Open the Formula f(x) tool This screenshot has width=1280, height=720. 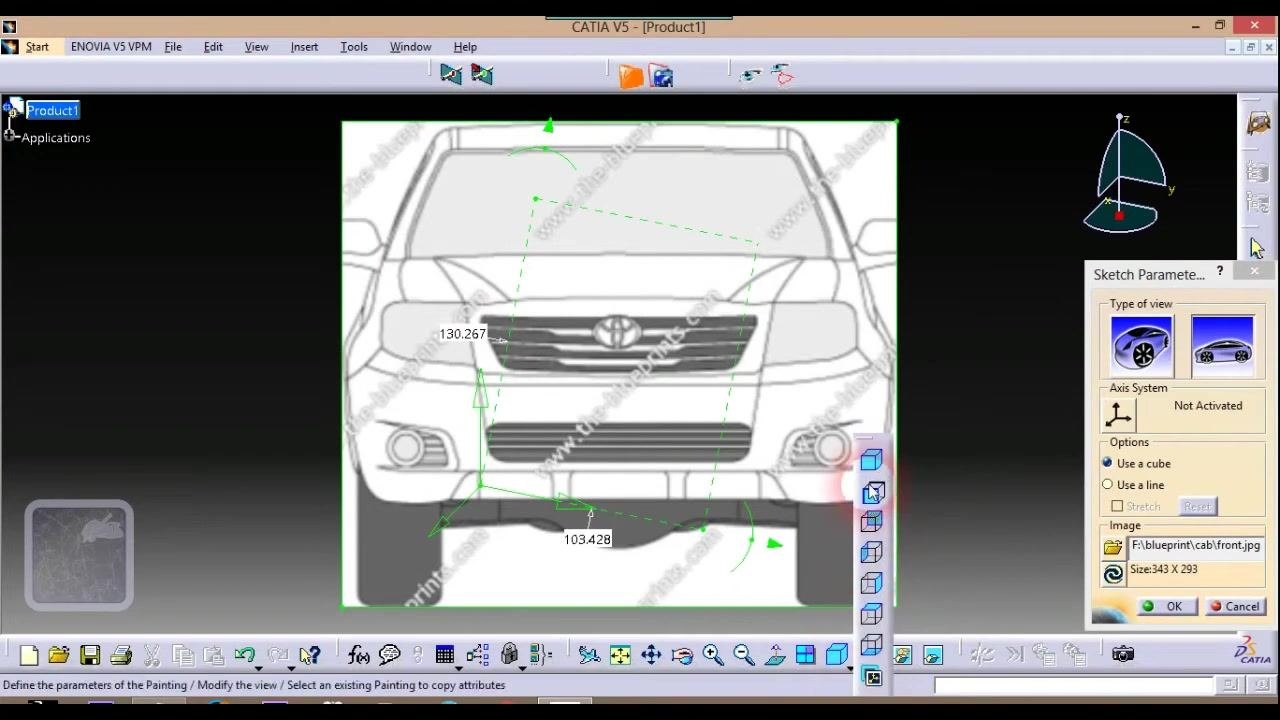pyautogui.click(x=358, y=655)
